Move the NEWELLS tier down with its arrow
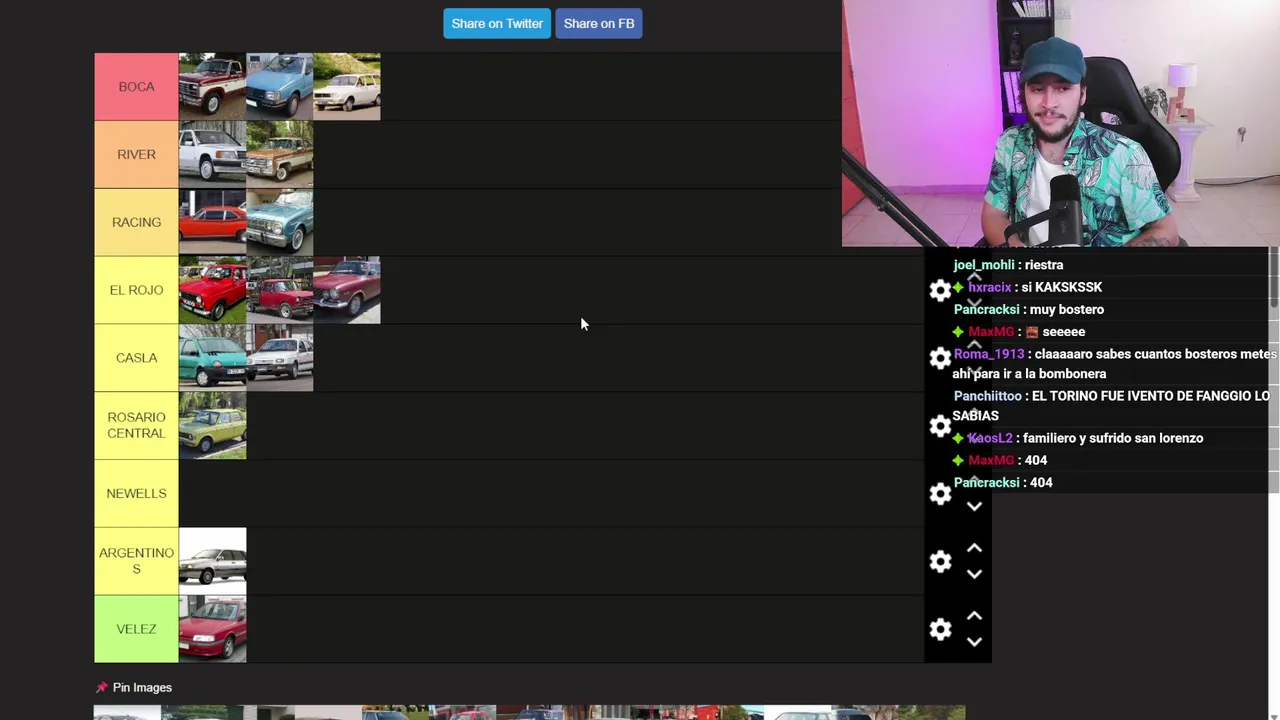Viewport: 1280px width, 720px height. pos(974,507)
